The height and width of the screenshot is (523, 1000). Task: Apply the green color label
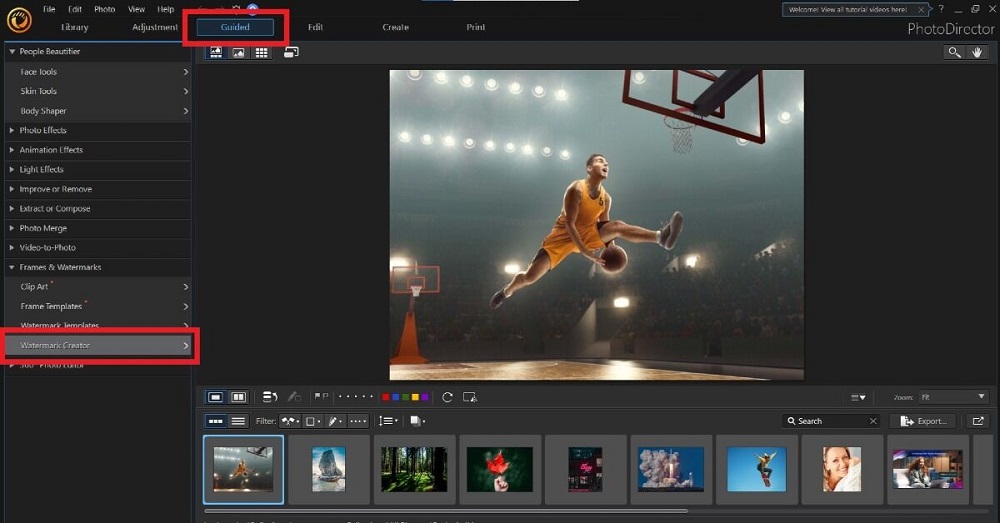tap(405, 397)
